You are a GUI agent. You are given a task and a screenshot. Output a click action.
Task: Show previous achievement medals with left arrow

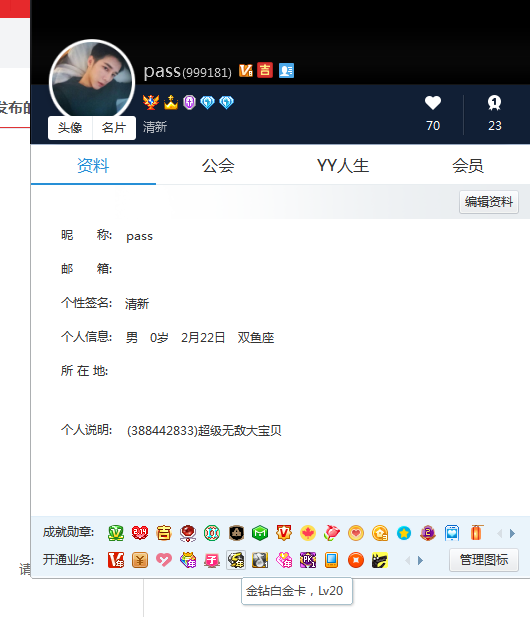tap(500, 534)
